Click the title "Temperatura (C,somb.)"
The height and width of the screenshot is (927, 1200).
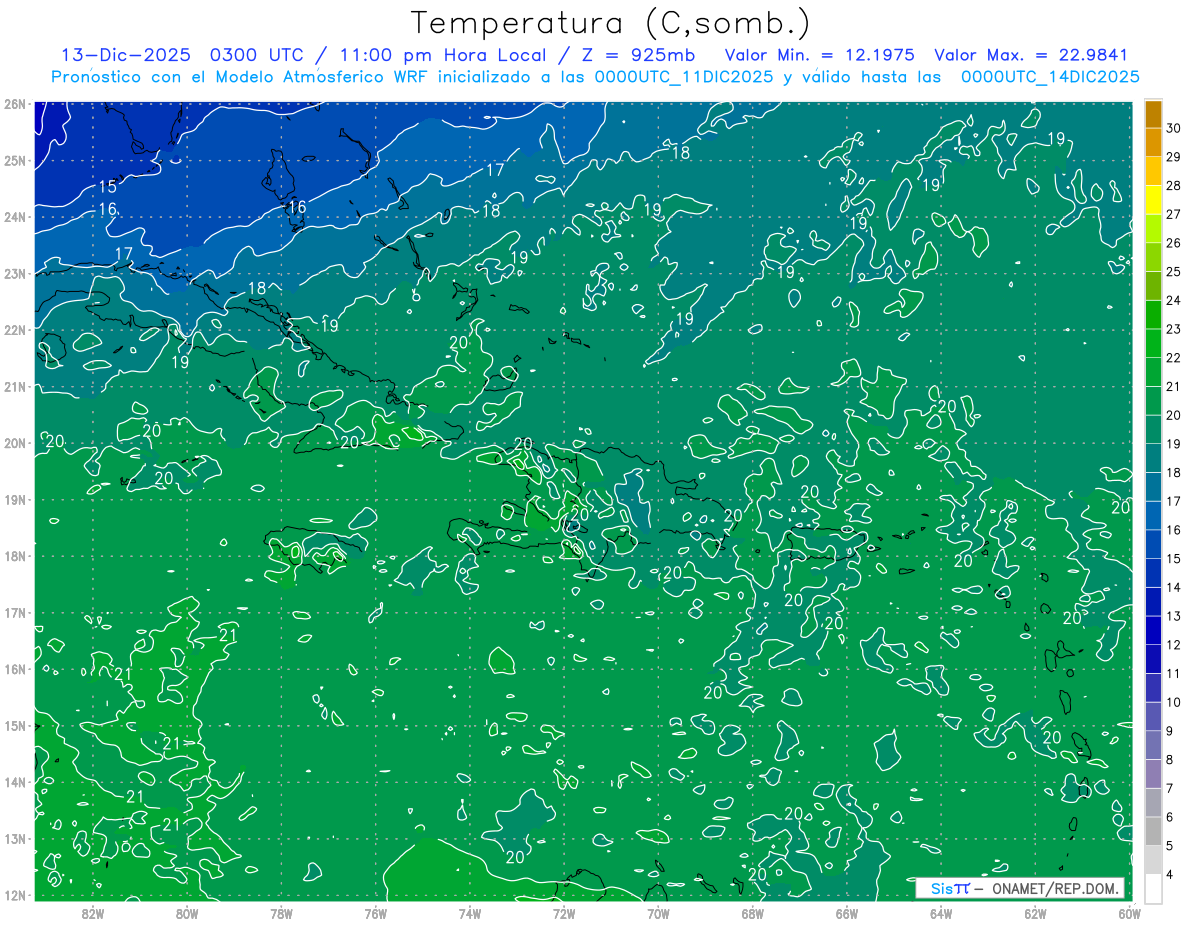coord(611,23)
